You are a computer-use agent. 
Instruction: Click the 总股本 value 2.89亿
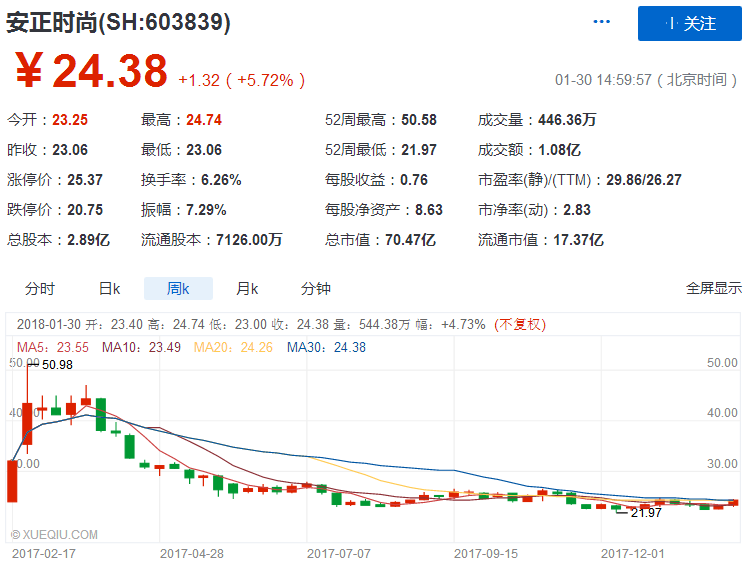point(88,240)
